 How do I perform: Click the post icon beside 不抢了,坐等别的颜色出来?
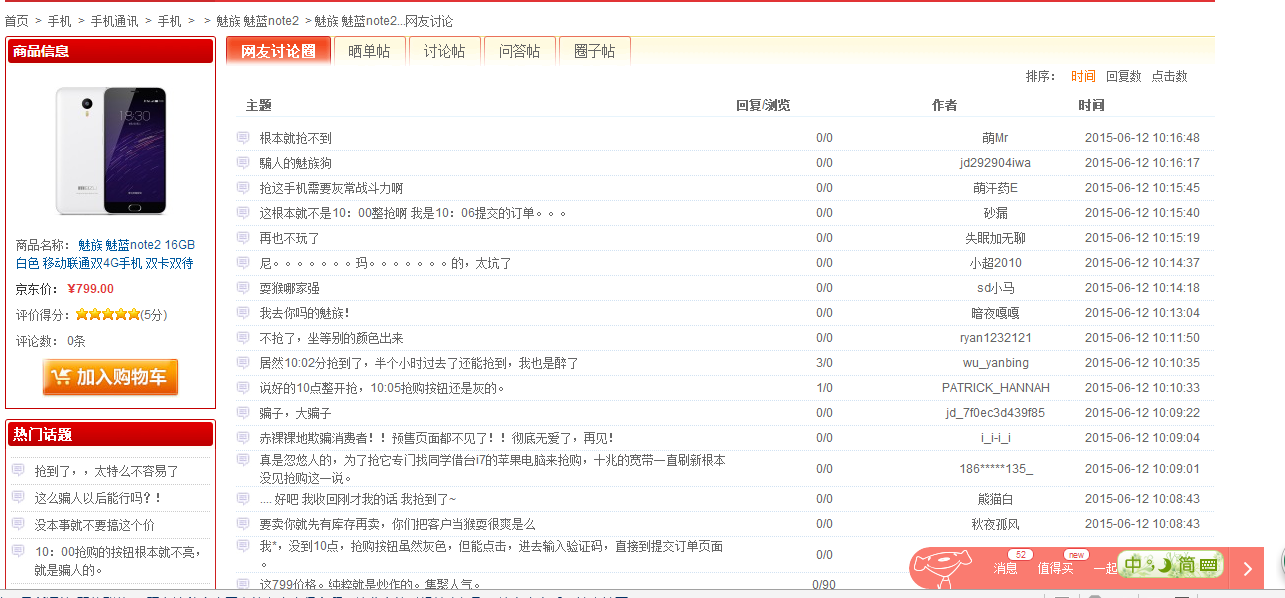[243, 338]
